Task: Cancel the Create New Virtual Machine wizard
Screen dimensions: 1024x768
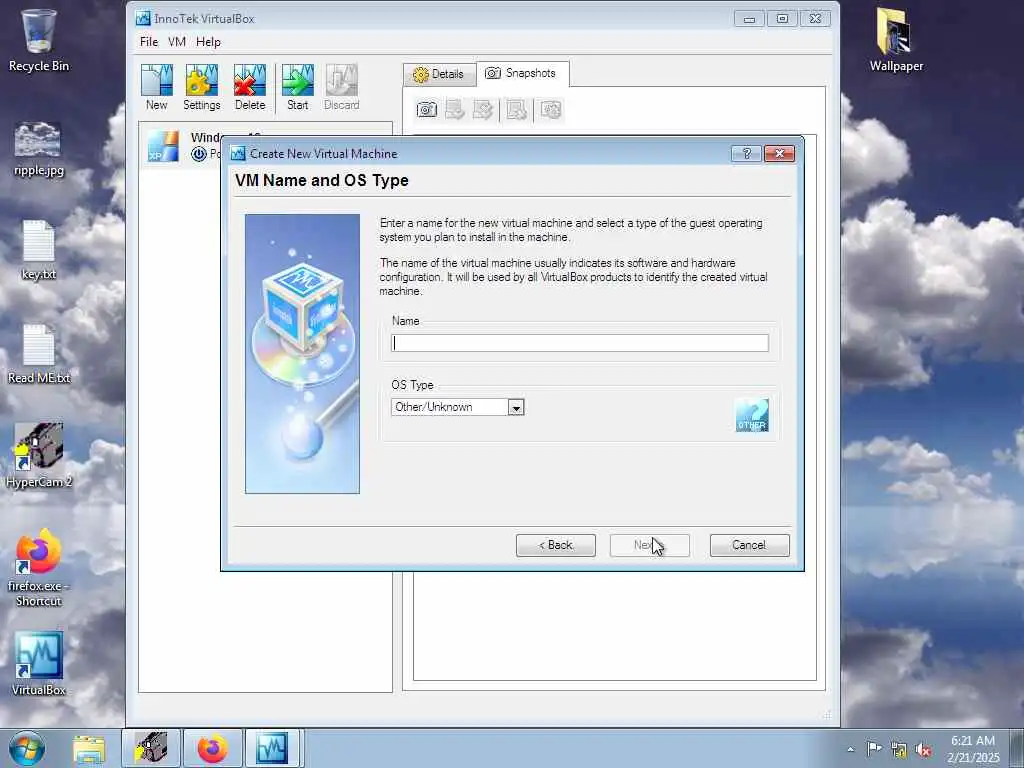Action: point(750,545)
